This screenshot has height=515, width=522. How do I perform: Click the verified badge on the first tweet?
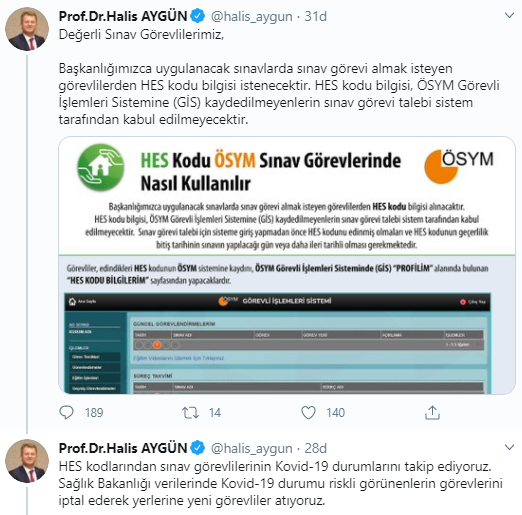(x=198, y=16)
